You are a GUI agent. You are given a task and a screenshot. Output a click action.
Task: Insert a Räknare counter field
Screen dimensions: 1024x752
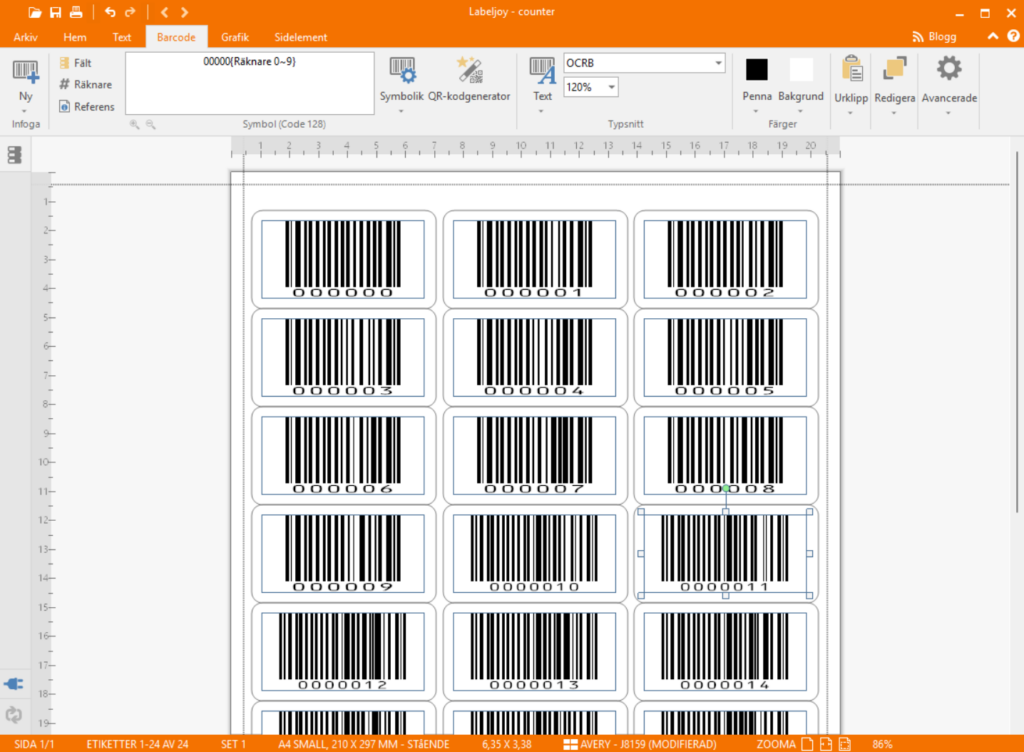pos(86,85)
